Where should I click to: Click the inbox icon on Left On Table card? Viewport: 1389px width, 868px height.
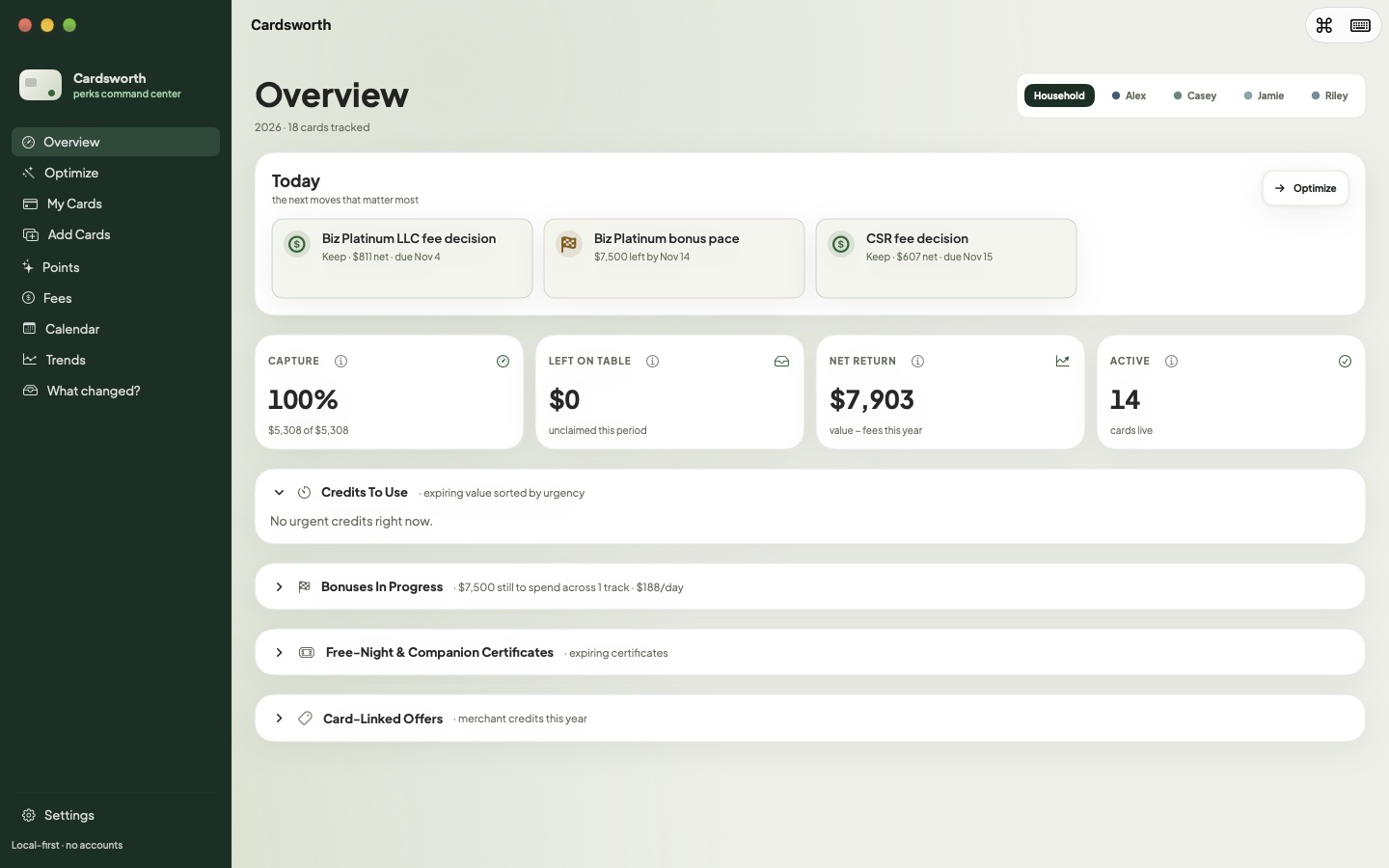point(781,361)
